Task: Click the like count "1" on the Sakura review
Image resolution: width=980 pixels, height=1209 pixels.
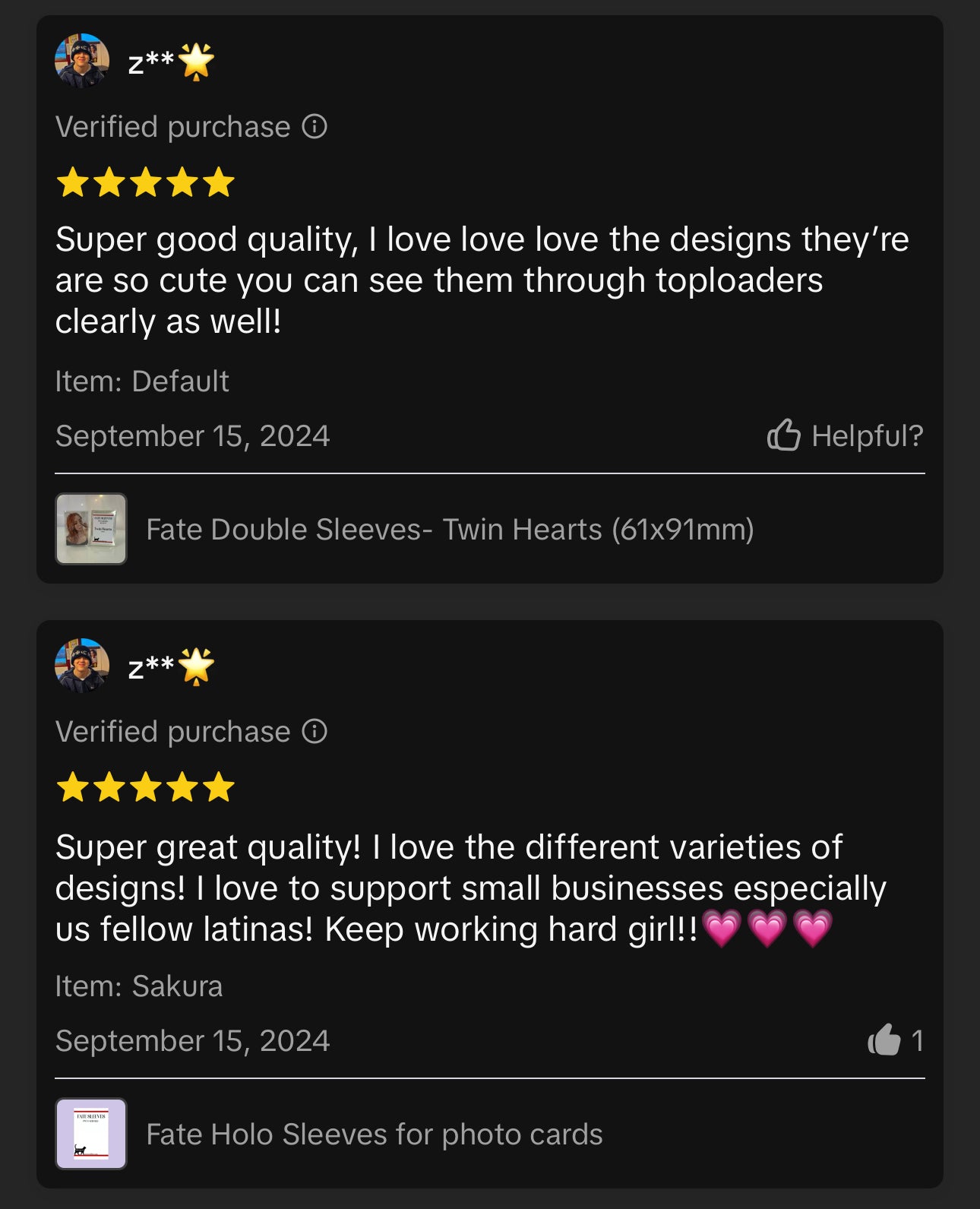Action: pyautogui.click(x=917, y=1040)
